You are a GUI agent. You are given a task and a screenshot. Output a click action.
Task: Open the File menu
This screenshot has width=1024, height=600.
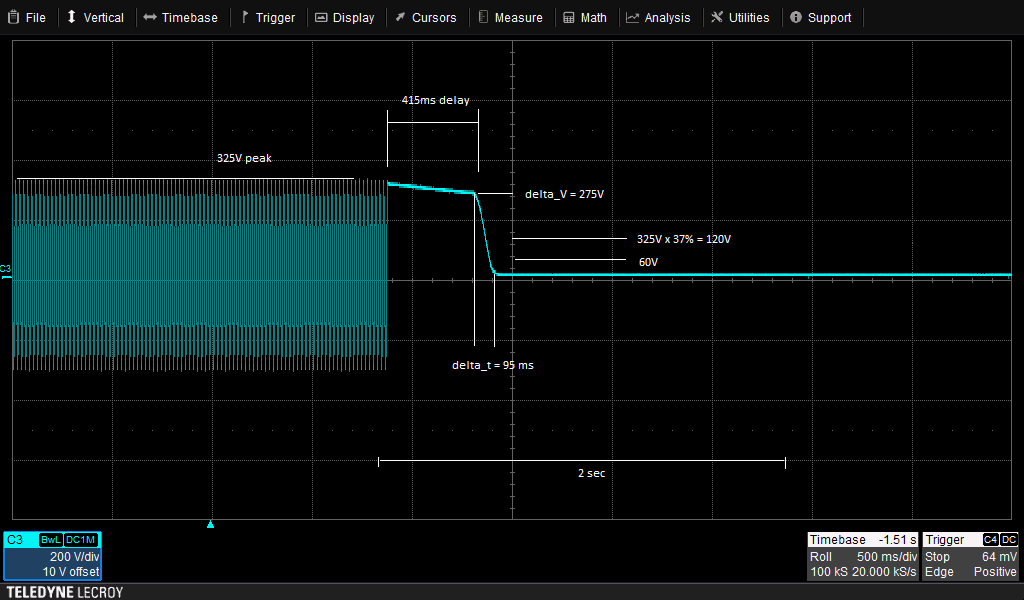coord(27,17)
